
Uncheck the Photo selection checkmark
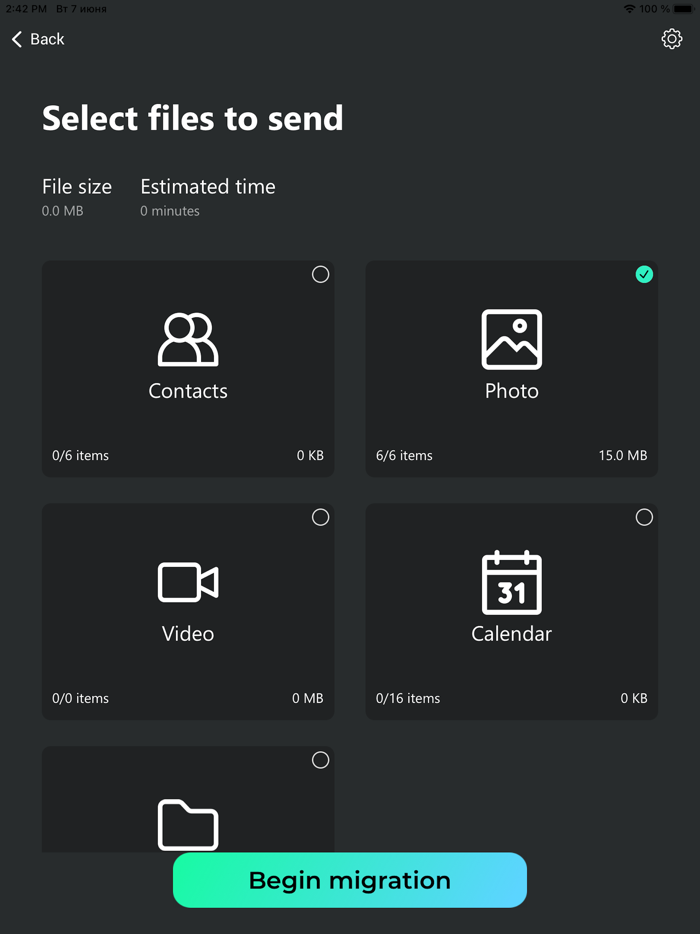[x=644, y=275]
